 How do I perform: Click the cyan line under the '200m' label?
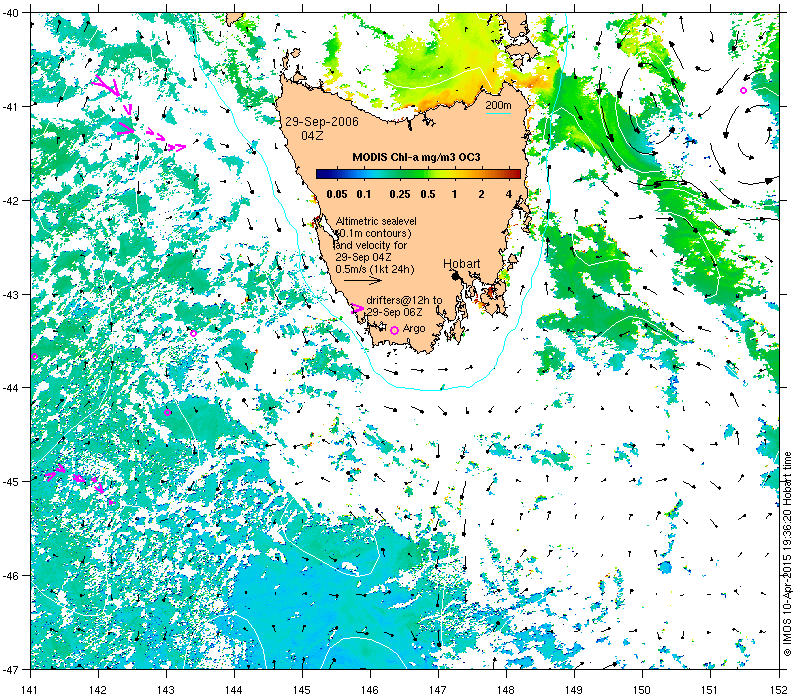(498, 113)
